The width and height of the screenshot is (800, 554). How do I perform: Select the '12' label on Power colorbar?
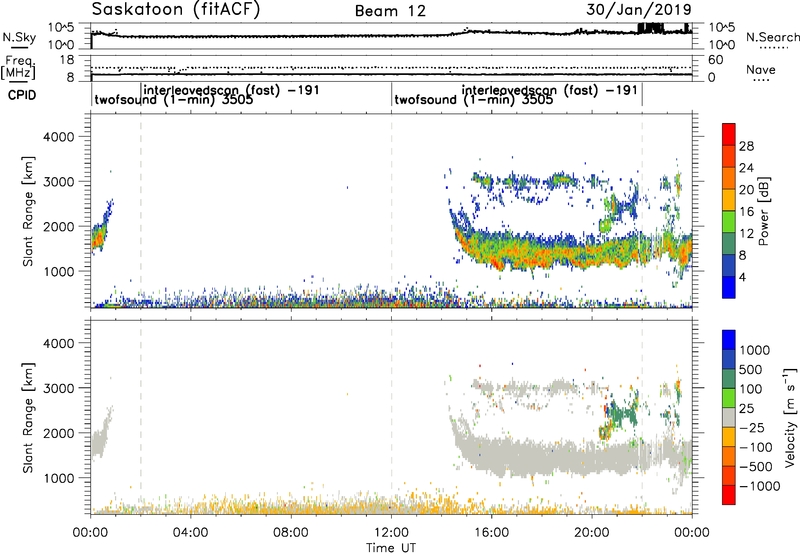[746, 234]
